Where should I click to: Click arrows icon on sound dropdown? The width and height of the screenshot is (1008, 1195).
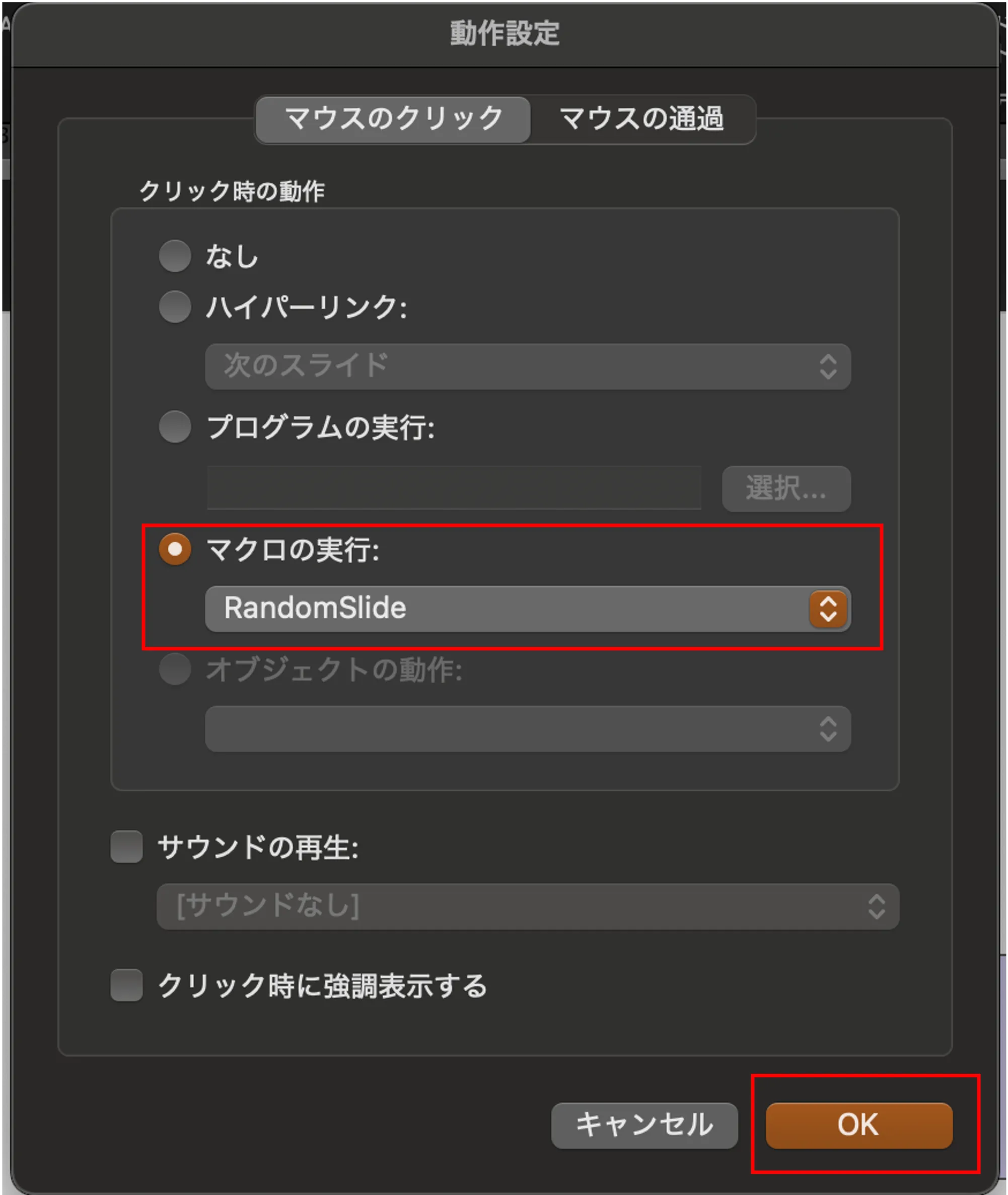coord(877,906)
